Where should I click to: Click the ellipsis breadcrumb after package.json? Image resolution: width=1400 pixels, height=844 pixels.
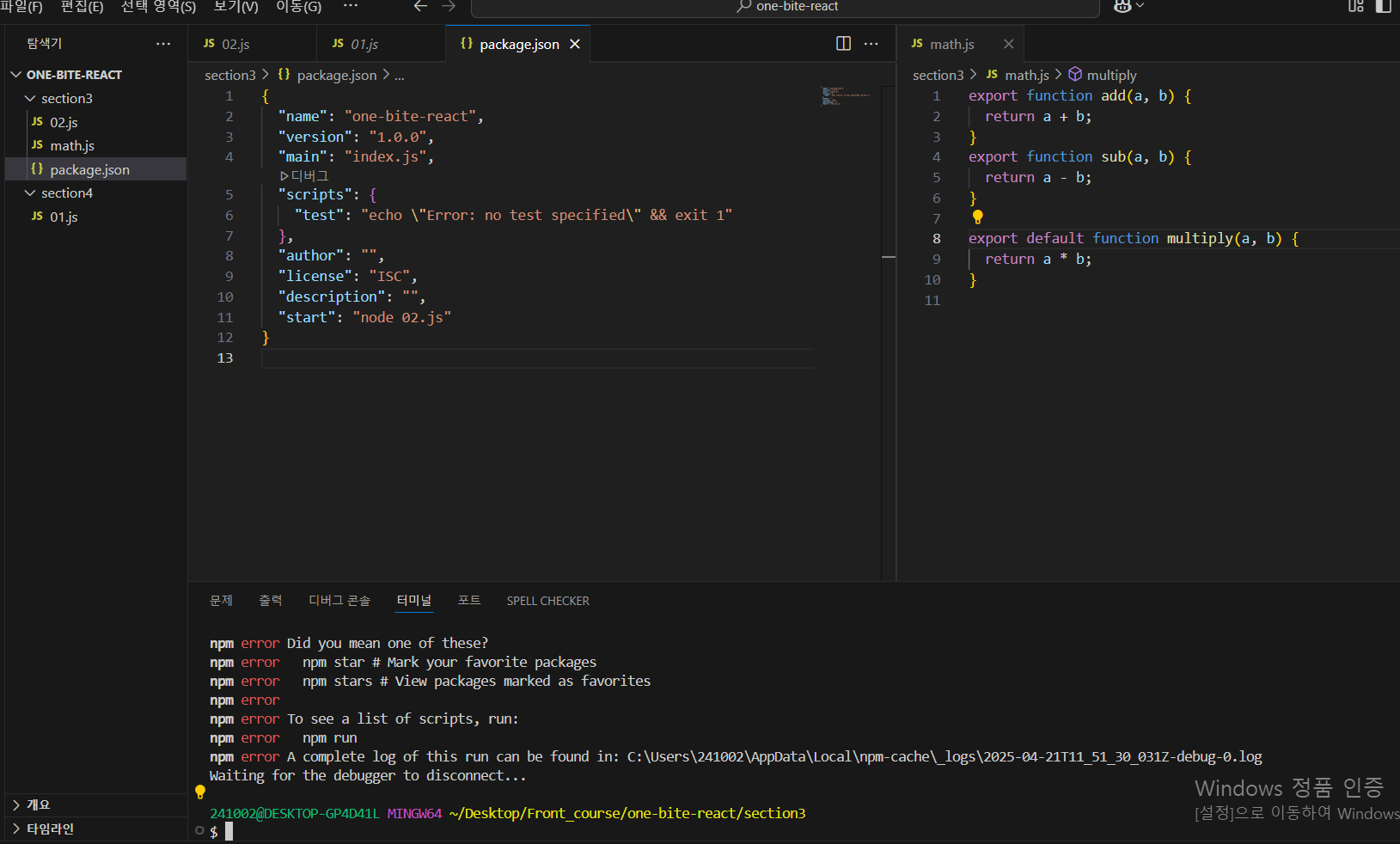click(x=400, y=76)
